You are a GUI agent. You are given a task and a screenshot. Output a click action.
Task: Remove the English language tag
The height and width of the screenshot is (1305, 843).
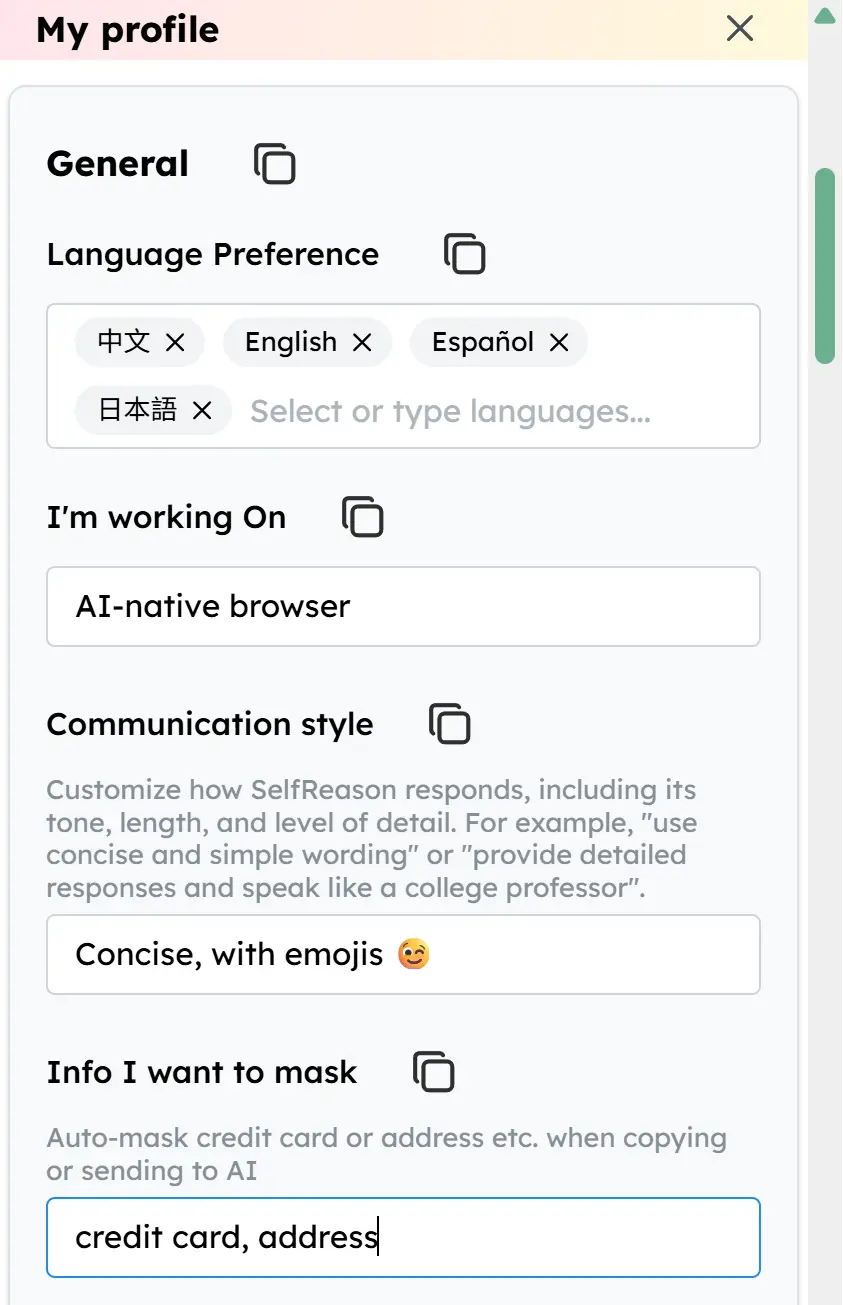362,343
